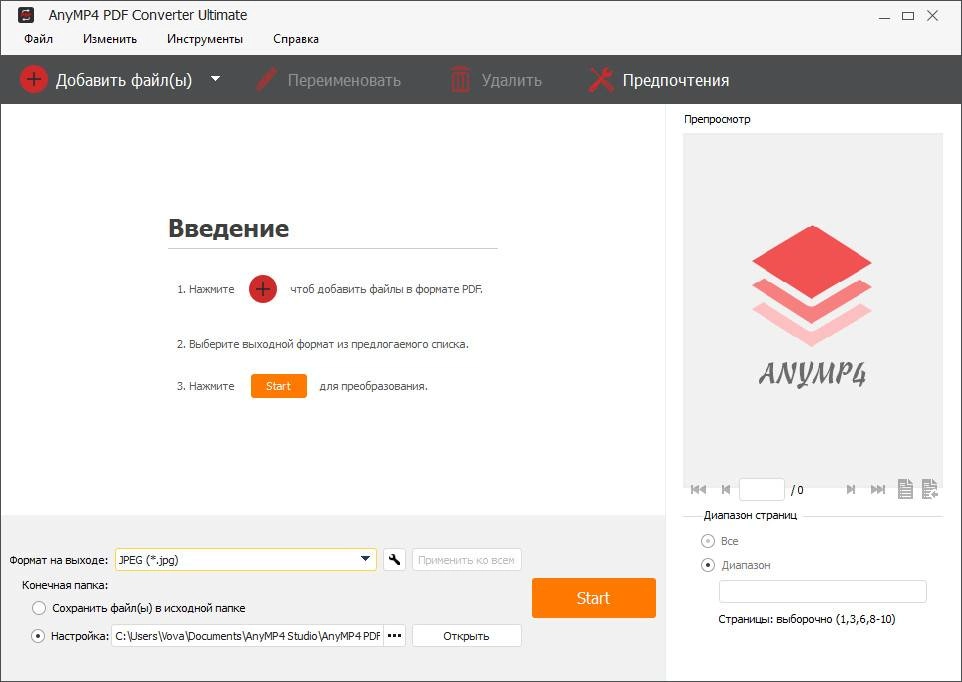Open the Файл menu
962x682 pixels.
pos(39,39)
